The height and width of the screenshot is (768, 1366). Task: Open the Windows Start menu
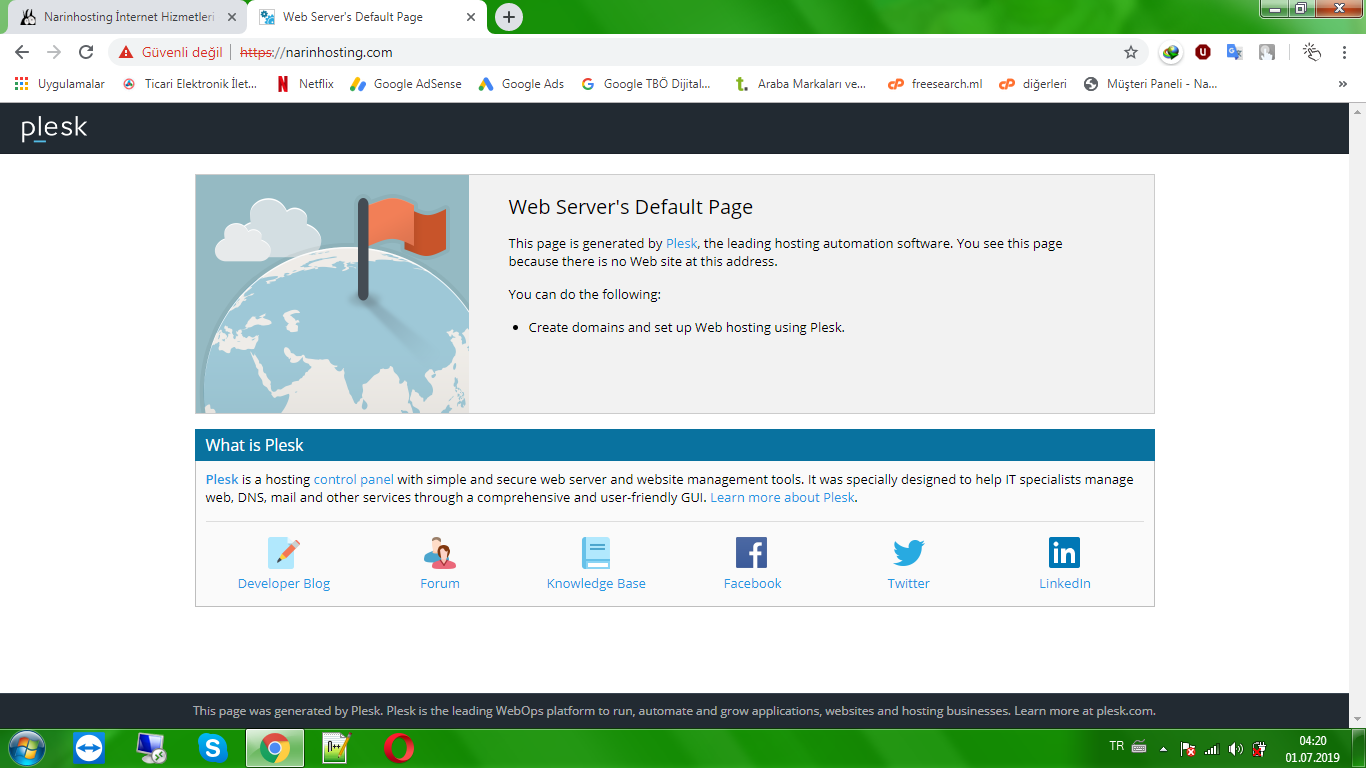(25, 748)
